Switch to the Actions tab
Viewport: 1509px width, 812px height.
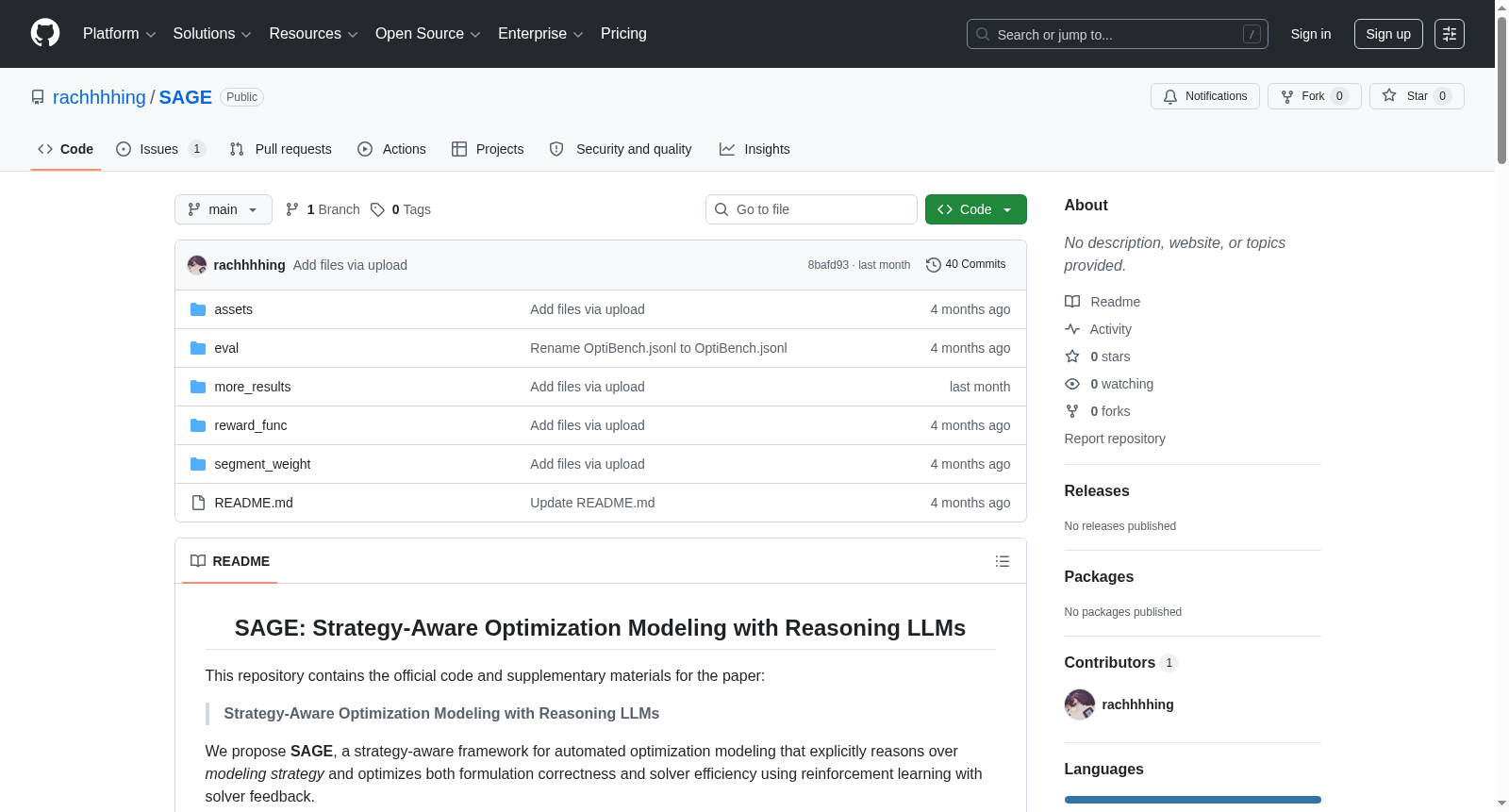click(x=391, y=149)
